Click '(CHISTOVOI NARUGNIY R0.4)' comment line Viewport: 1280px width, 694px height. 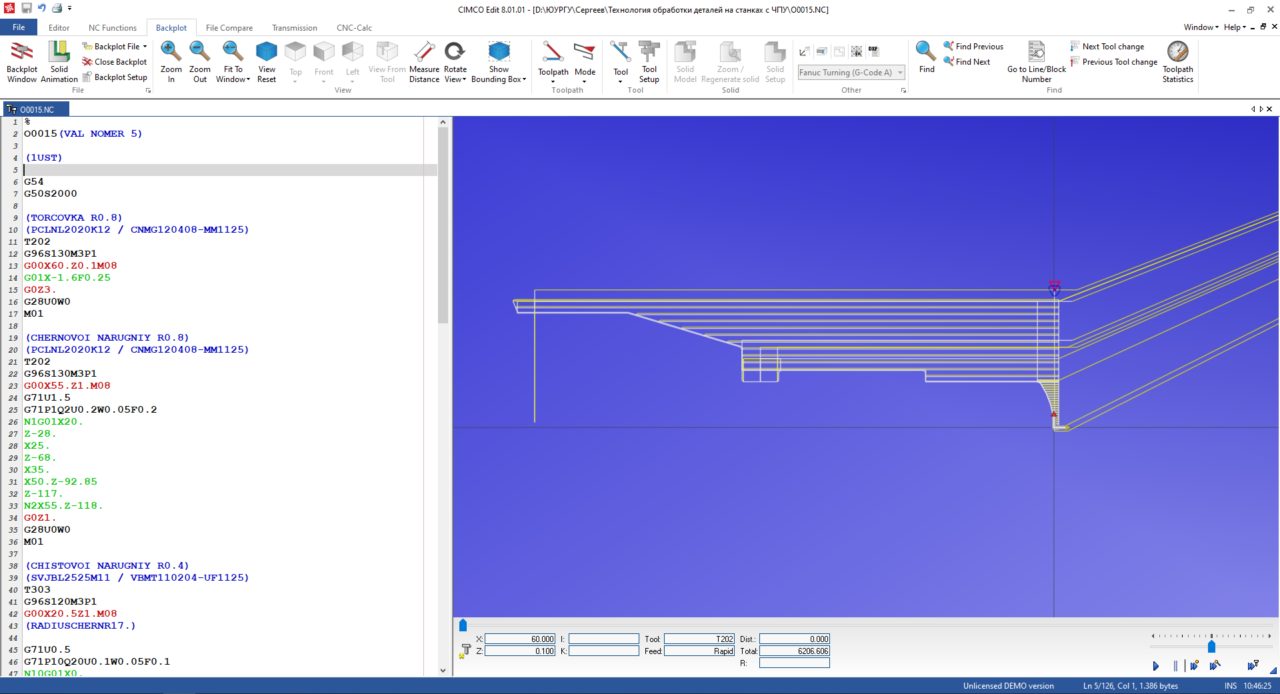point(107,566)
